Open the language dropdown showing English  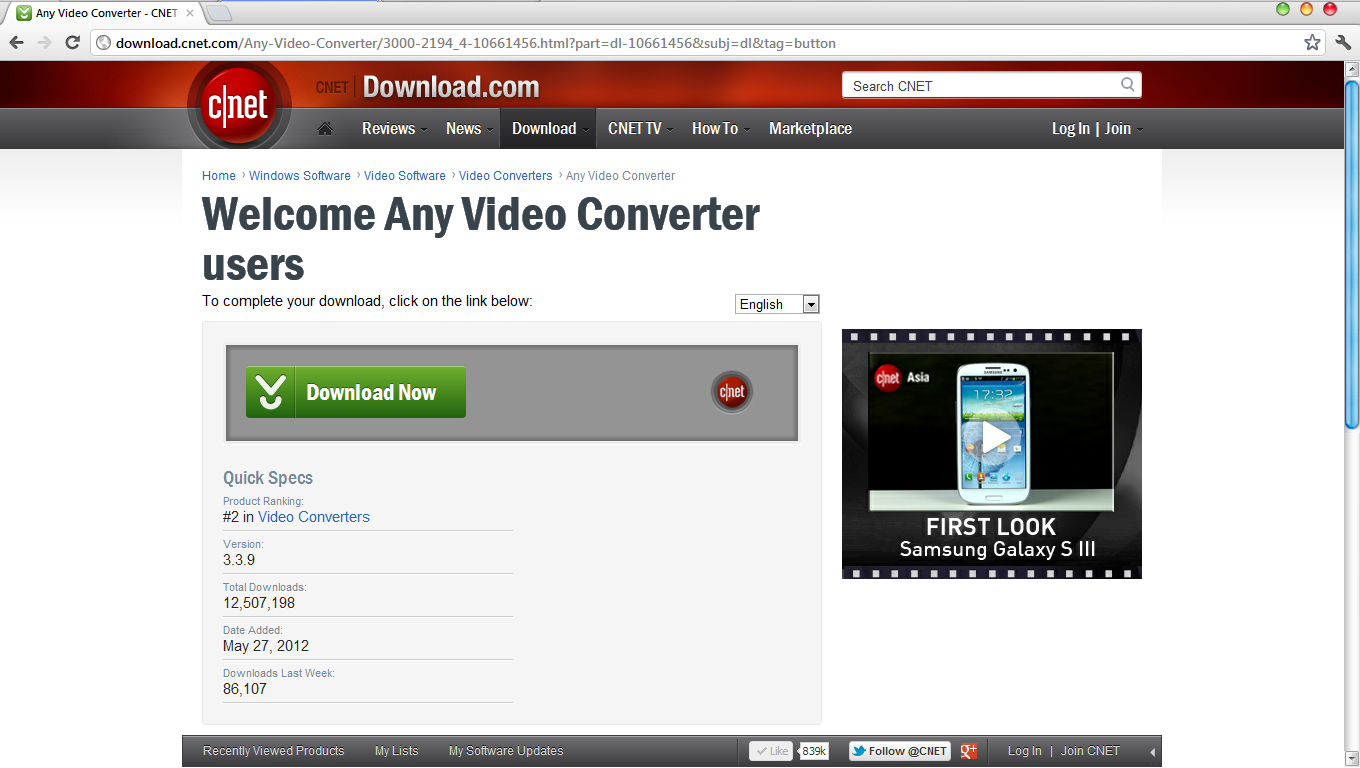pos(777,304)
